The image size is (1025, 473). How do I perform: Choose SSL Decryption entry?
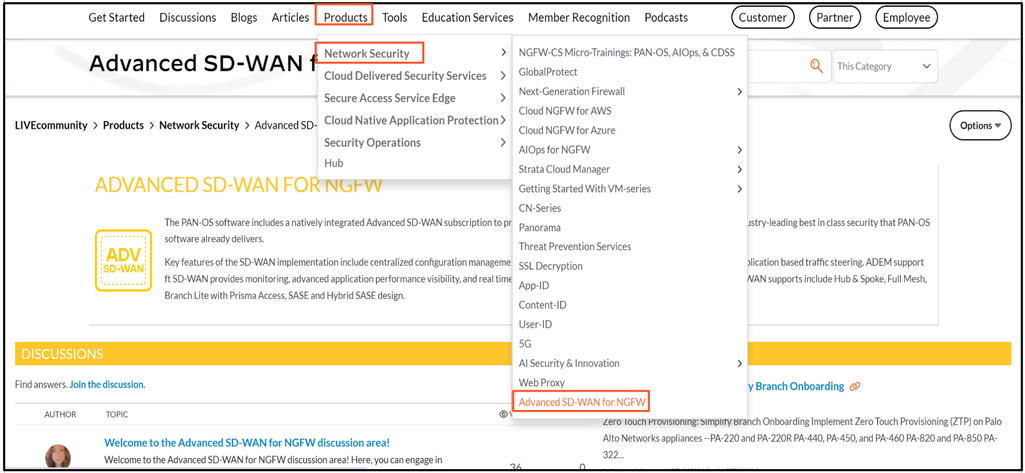click(x=550, y=266)
